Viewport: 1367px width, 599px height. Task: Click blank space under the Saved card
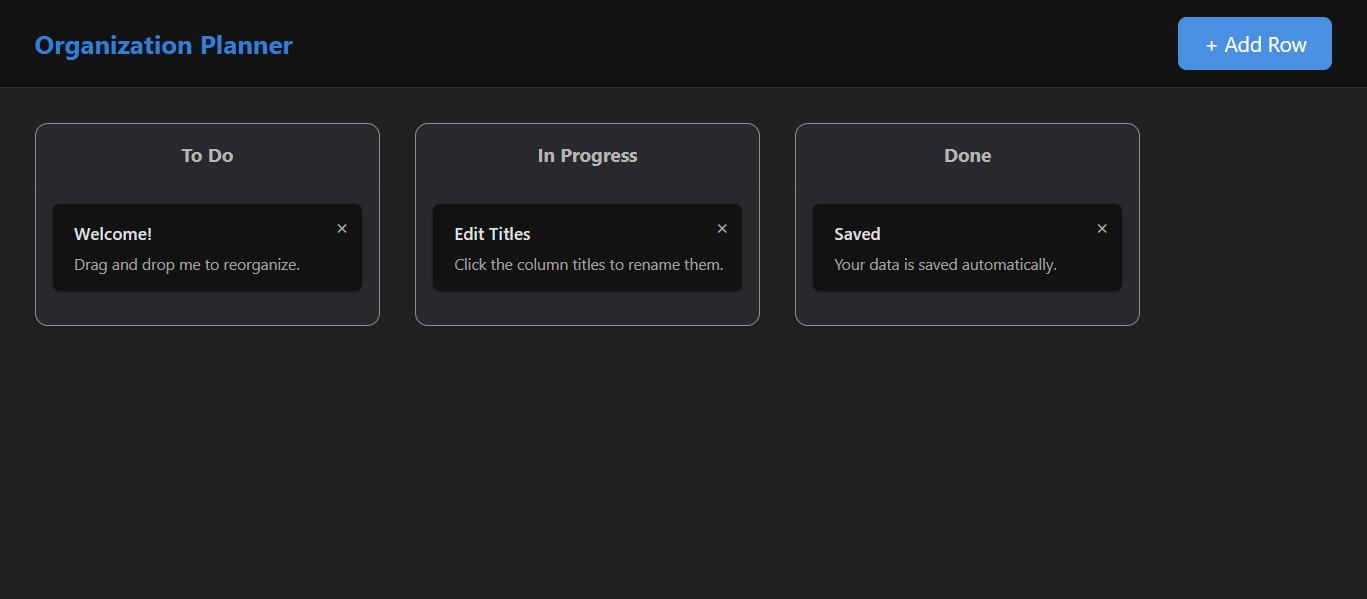tap(967, 308)
